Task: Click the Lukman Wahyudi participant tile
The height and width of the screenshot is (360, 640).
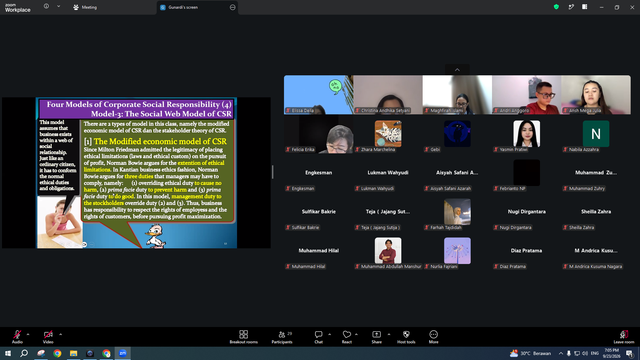Action: click(x=388, y=173)
